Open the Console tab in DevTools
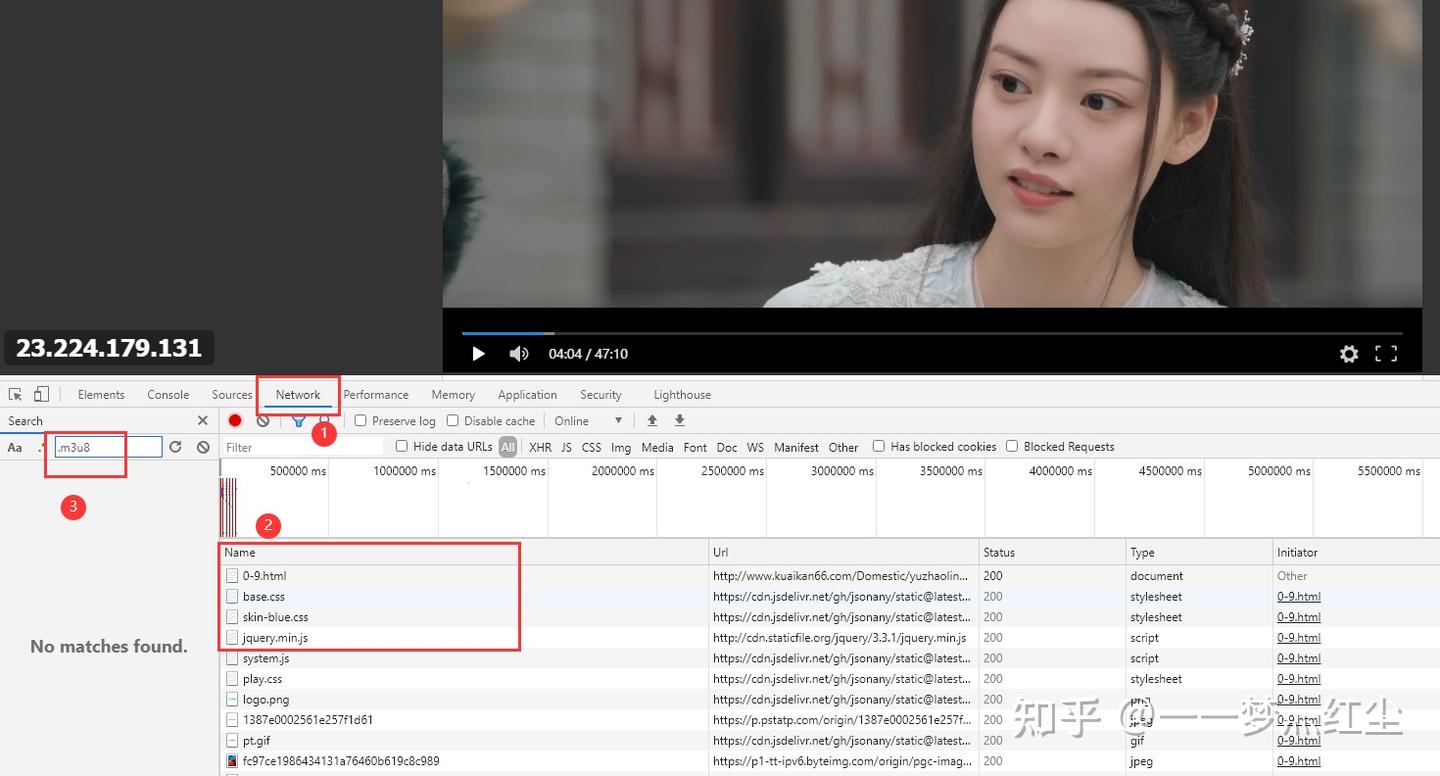 [167, 394]
